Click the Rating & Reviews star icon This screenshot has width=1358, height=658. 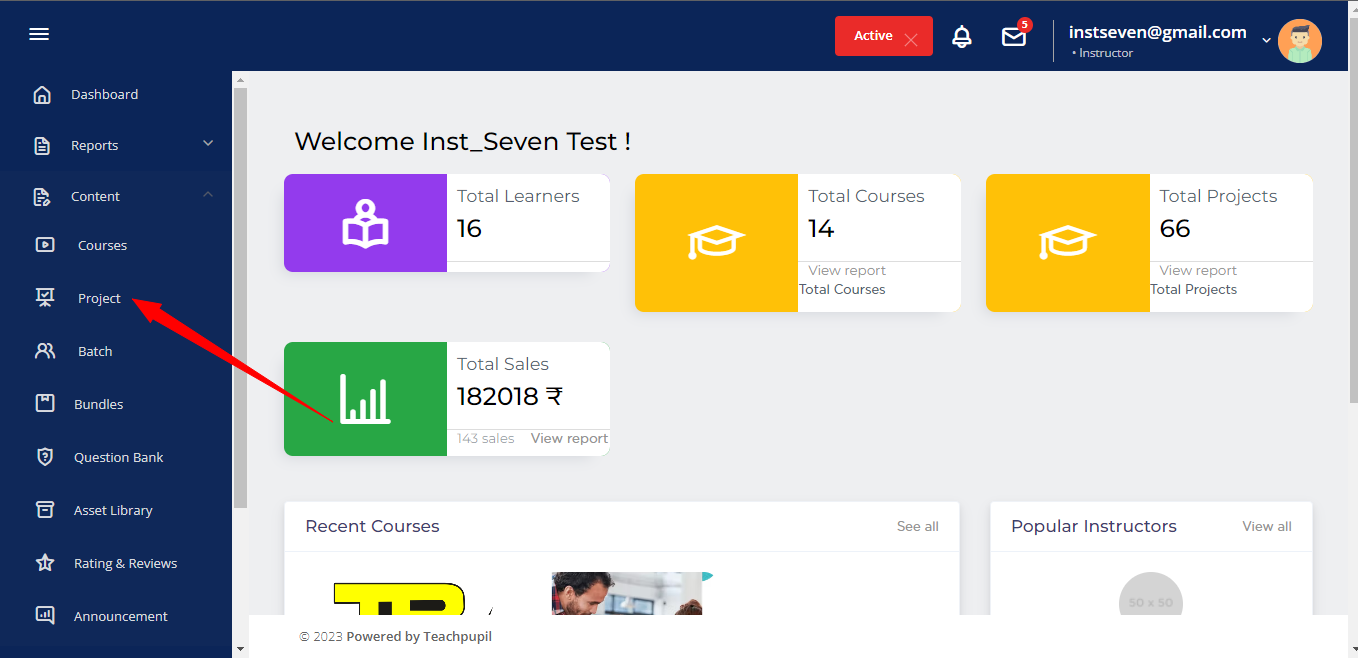[x=45, y=563]
